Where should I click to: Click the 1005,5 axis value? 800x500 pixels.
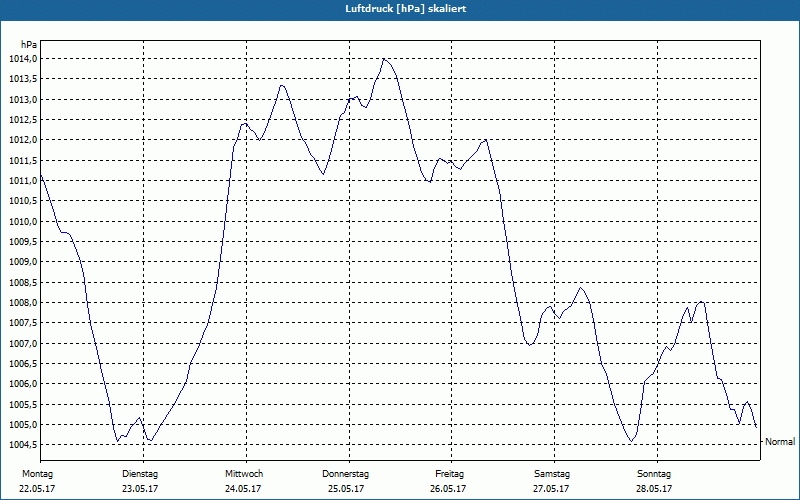point(23,404)
